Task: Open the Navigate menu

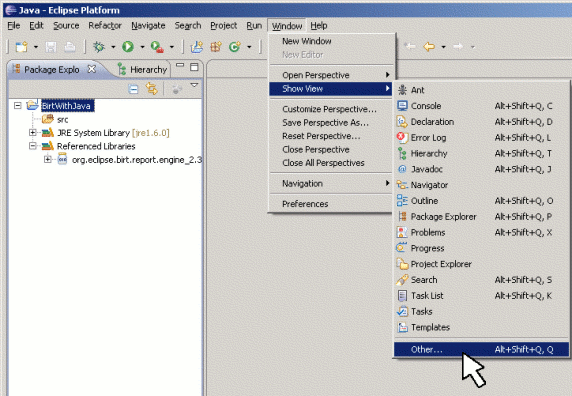Action: [148, 26]
